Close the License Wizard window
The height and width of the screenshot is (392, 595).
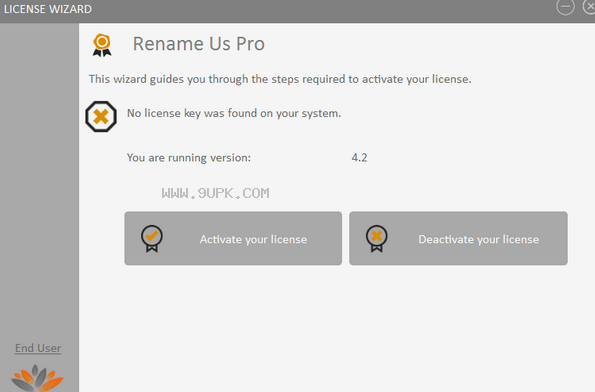click(x=589, y=6)
